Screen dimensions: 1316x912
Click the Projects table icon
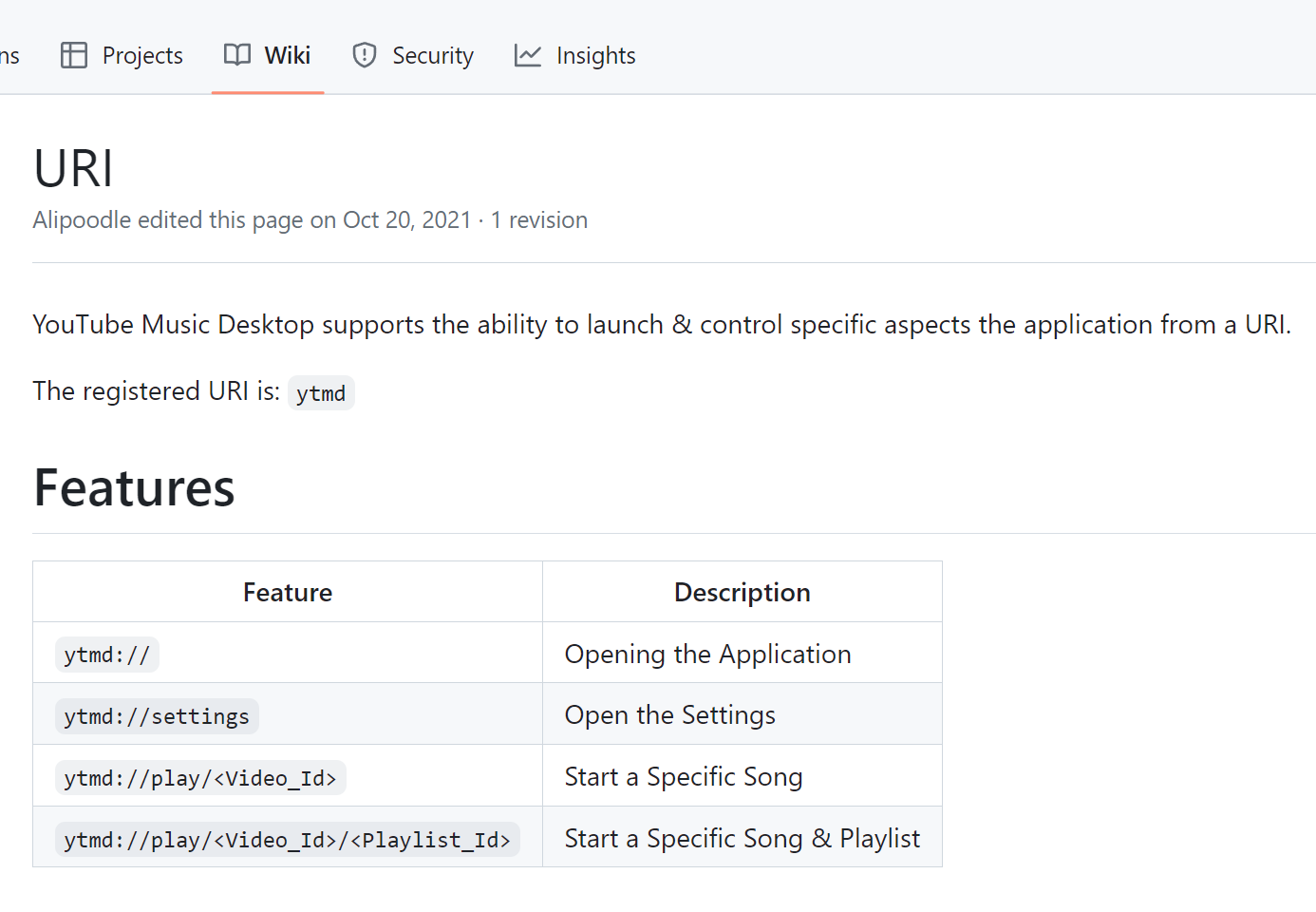click(74, 55)
